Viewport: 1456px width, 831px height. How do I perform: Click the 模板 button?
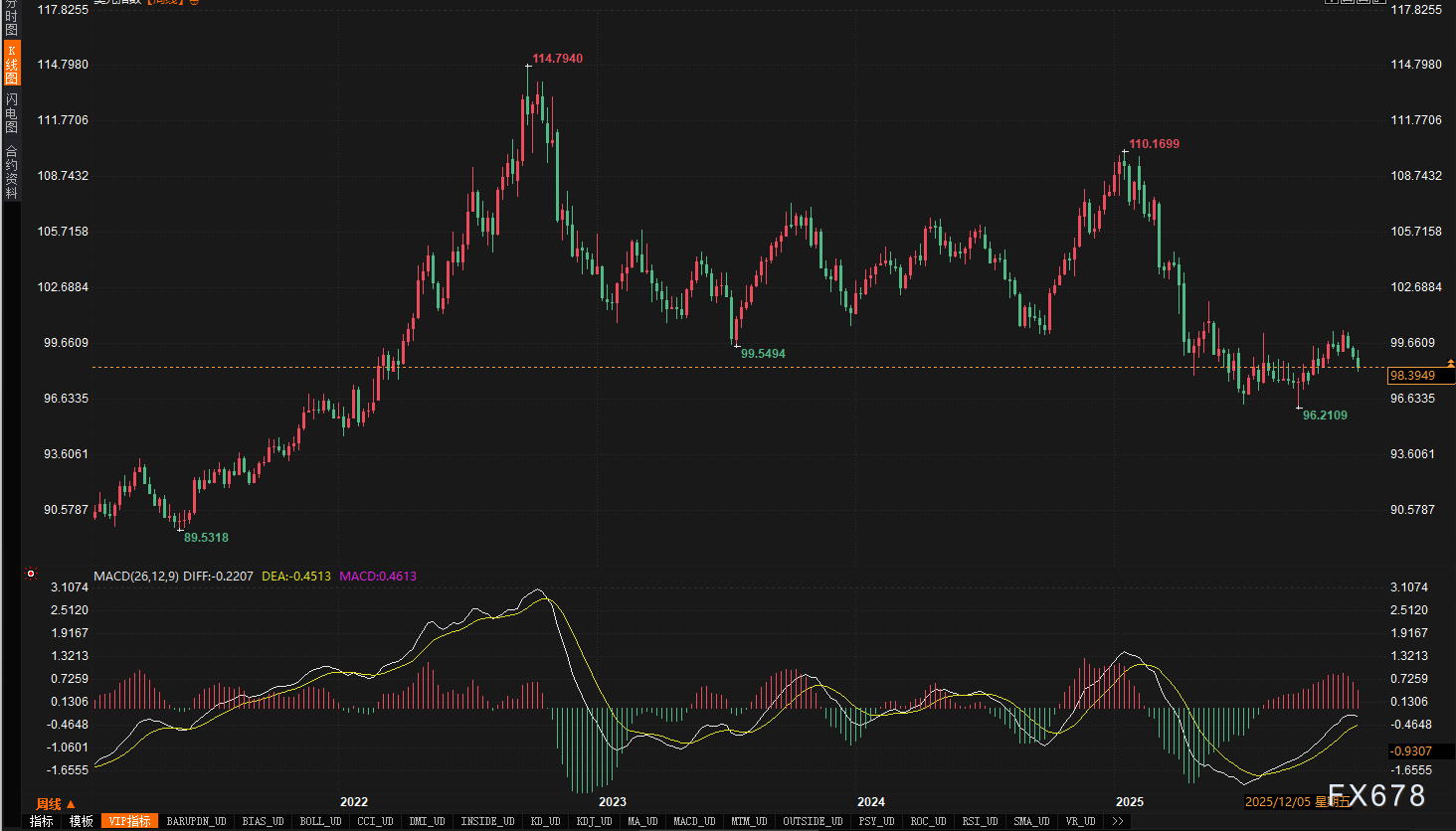click(x=81, y=821)
